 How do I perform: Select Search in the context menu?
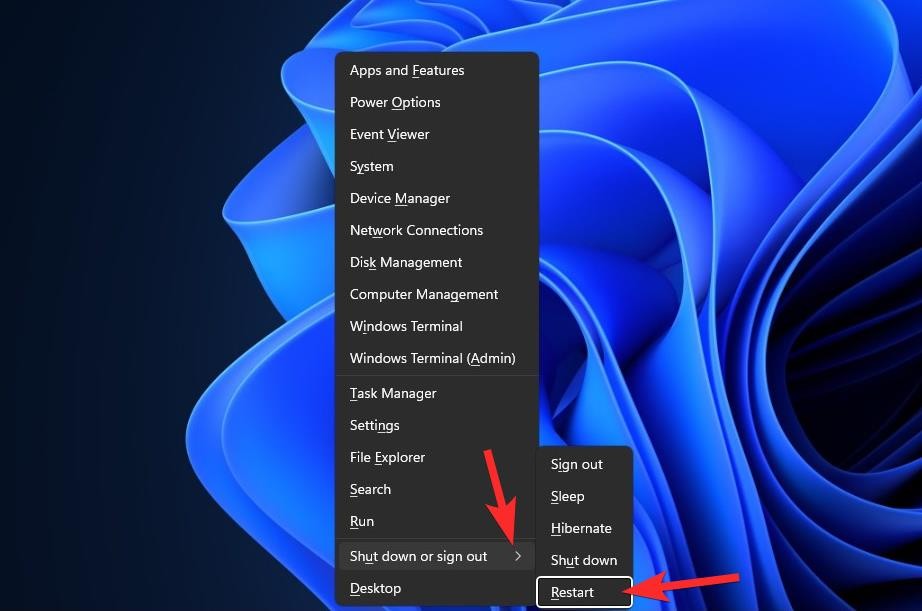tap(370, 490)
